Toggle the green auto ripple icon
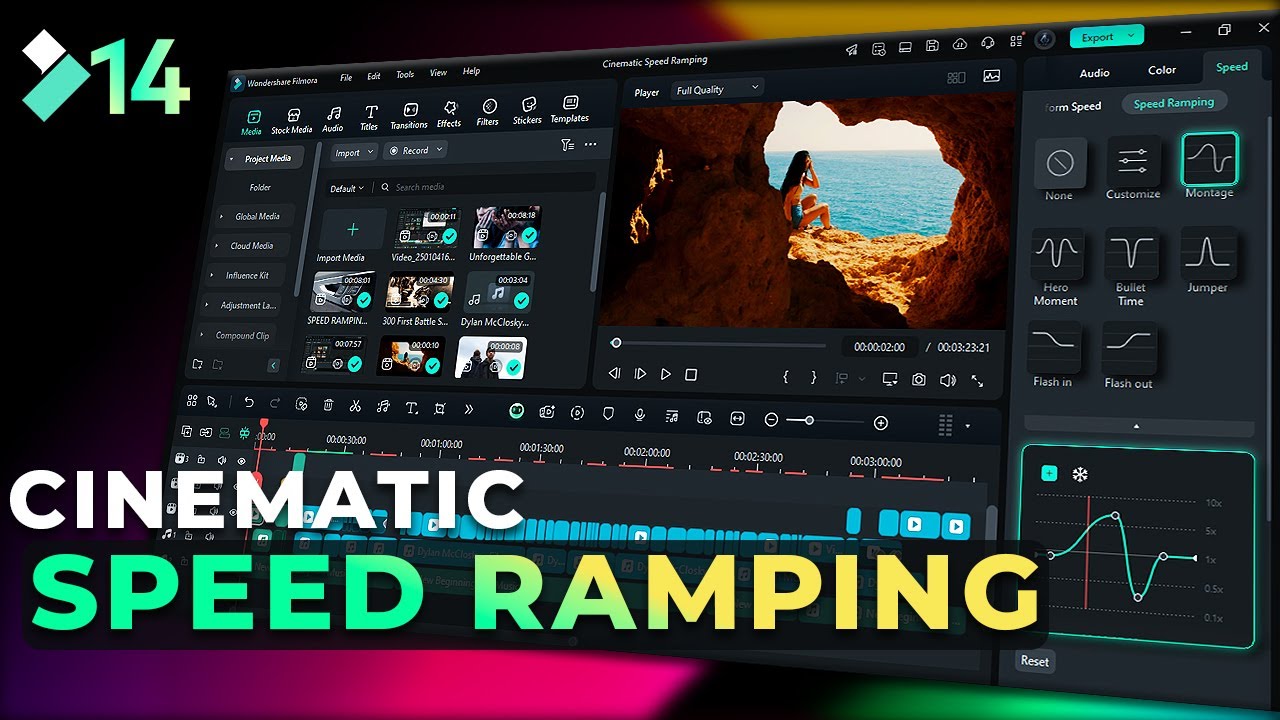Viewport: 1280px width, 720px height. coord(225,433)
